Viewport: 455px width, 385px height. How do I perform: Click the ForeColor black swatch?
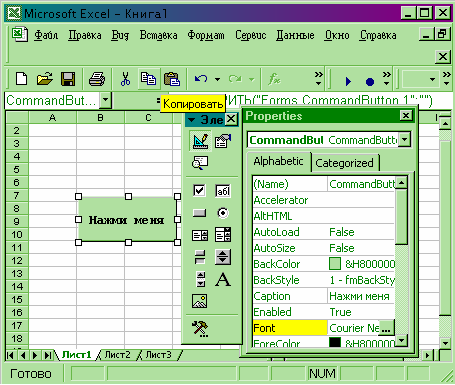335,342
